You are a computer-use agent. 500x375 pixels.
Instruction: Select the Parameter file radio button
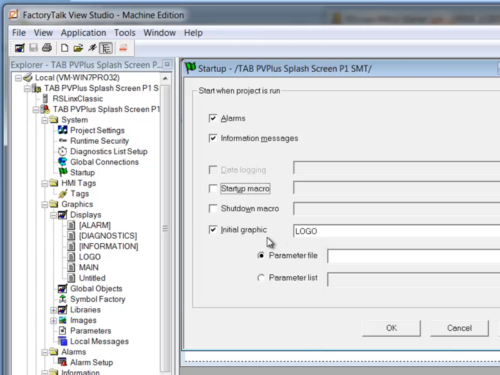(261, 255)
